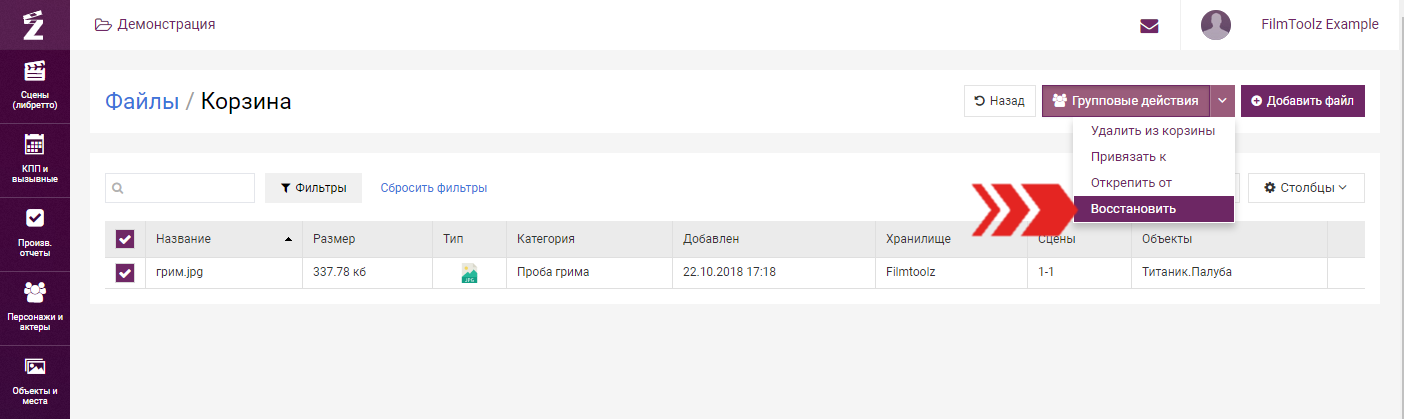Open the Персонажи и актеры icon

click(35, 292)
